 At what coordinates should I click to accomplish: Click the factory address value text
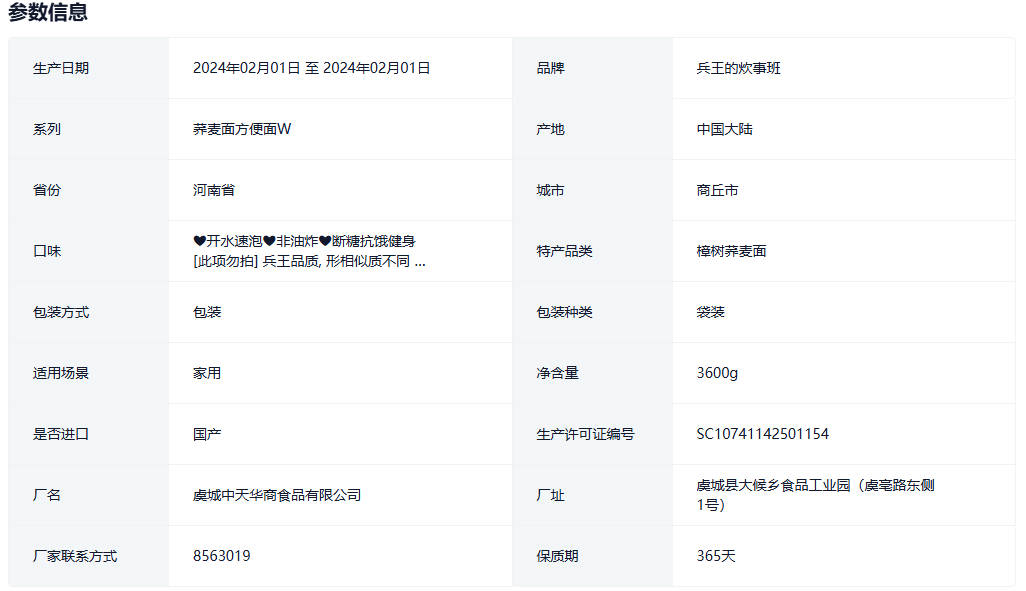[815, 495]
